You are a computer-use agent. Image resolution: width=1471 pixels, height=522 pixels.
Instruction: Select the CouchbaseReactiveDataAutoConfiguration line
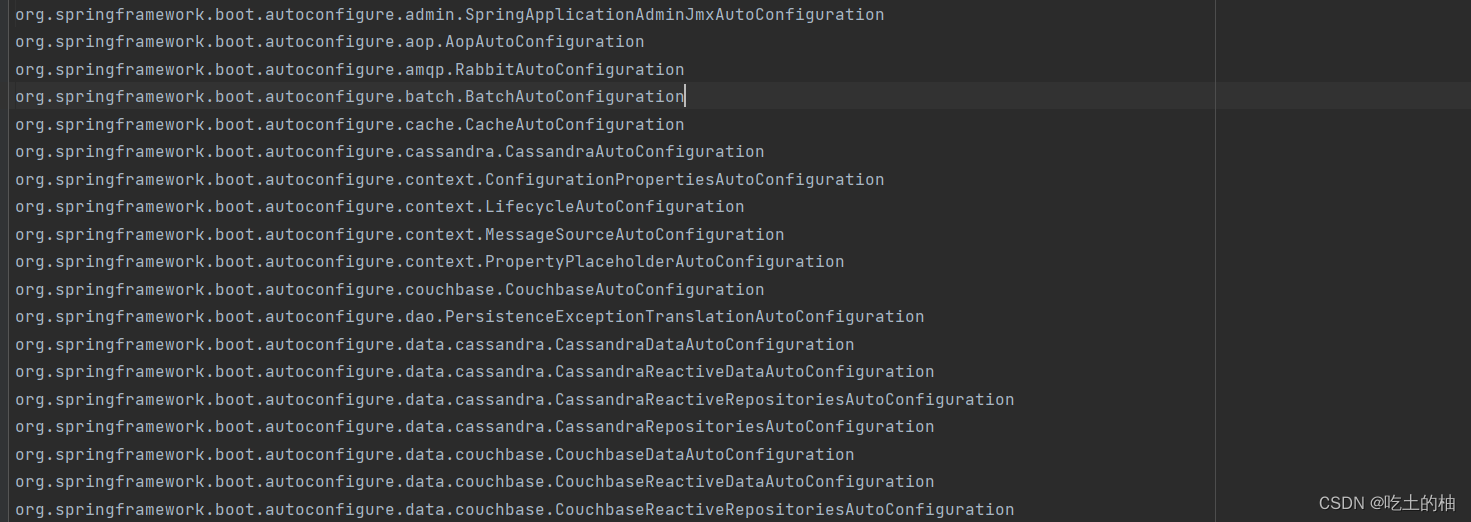[475, 482]
